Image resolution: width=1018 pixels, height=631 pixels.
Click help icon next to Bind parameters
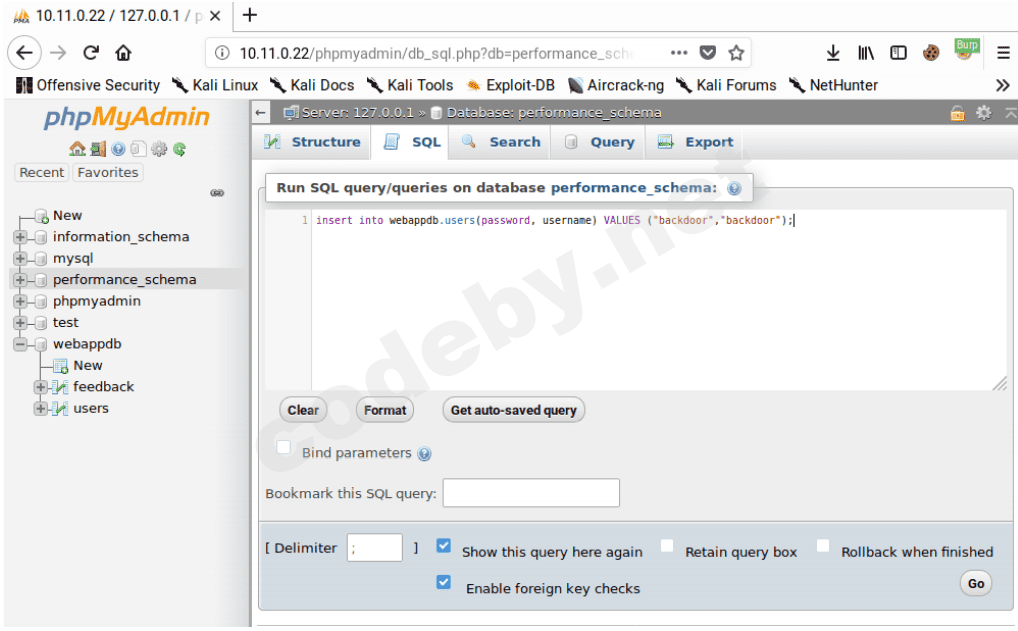coord(425,454)
